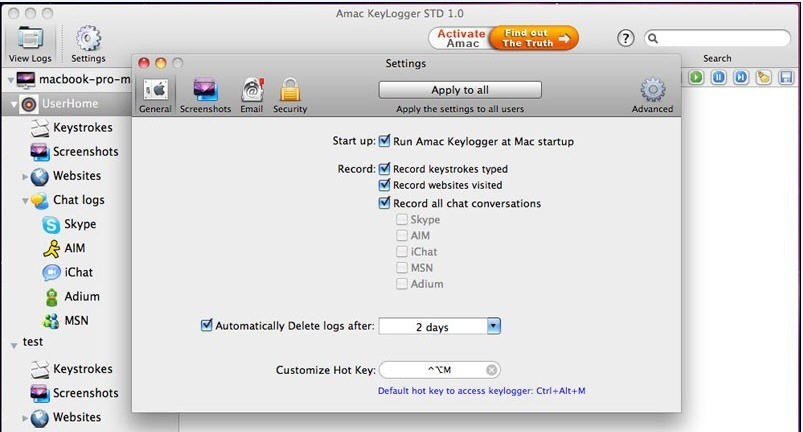Screen dimensions: 803x432
Task: Open Settings from the main toolbar gear icon
Action: pos(88,45)
